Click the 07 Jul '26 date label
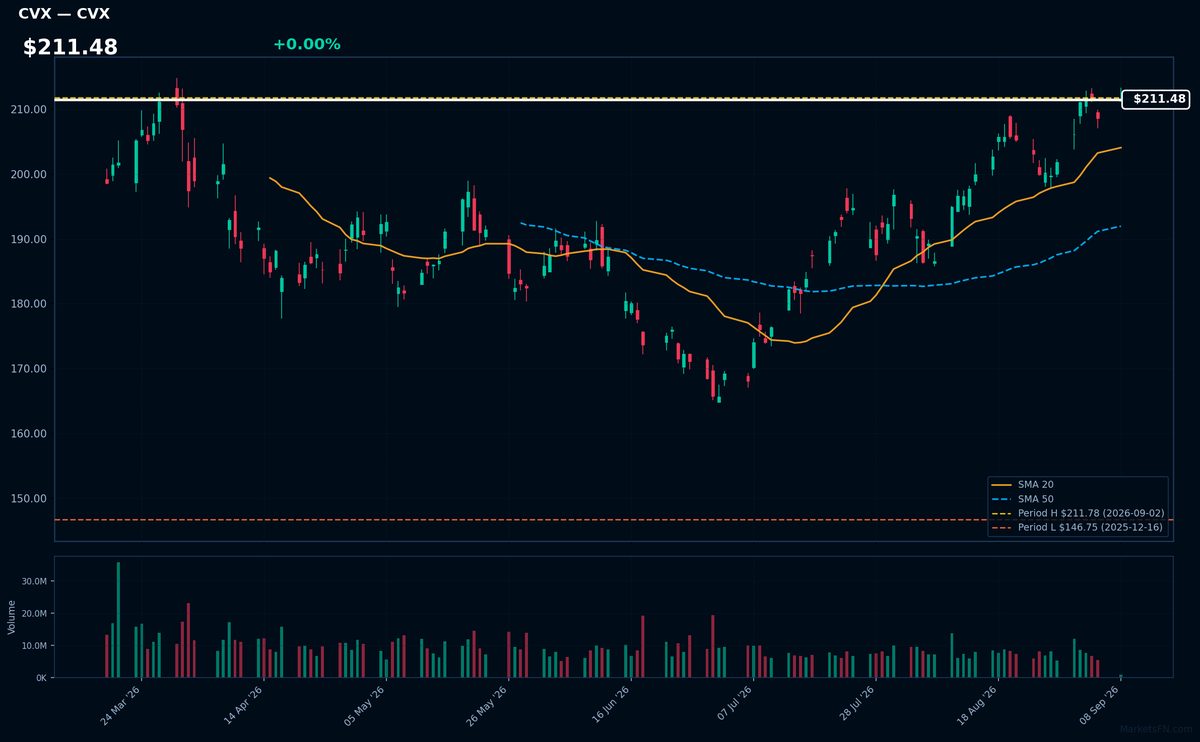Screen dimensions: 1200x742 point(734,705)
